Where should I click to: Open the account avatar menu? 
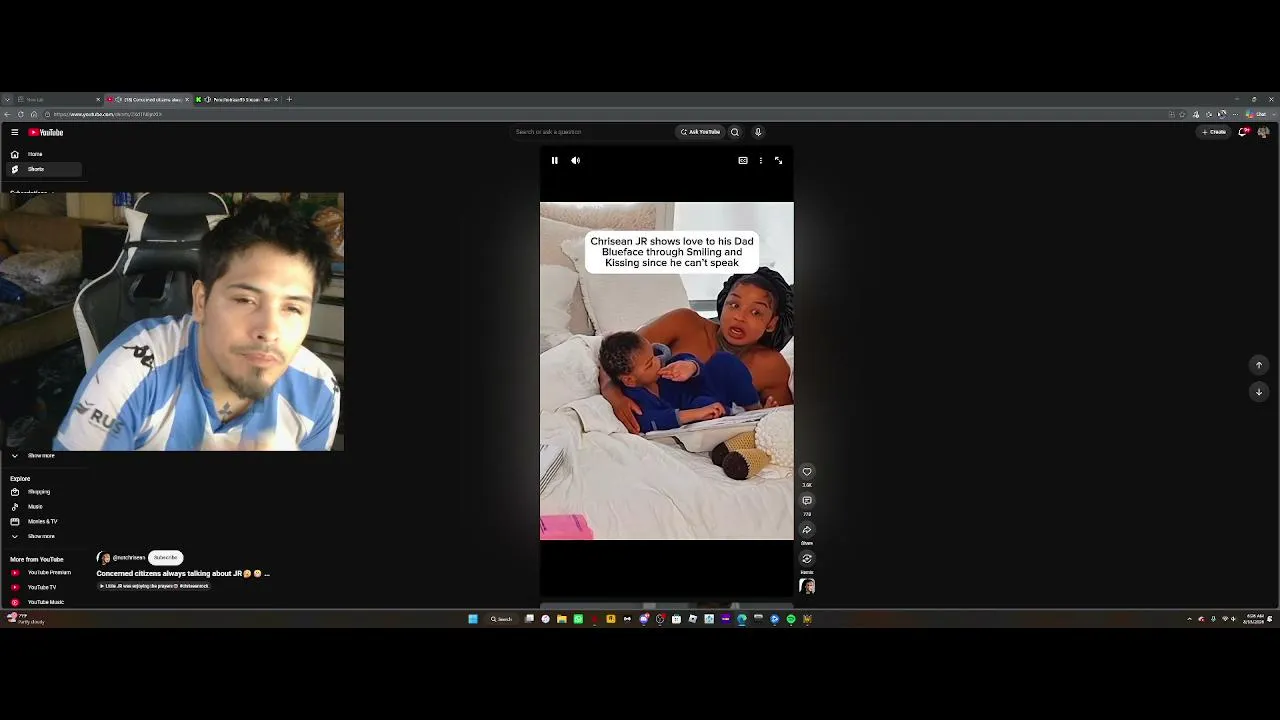(1263, 132)
